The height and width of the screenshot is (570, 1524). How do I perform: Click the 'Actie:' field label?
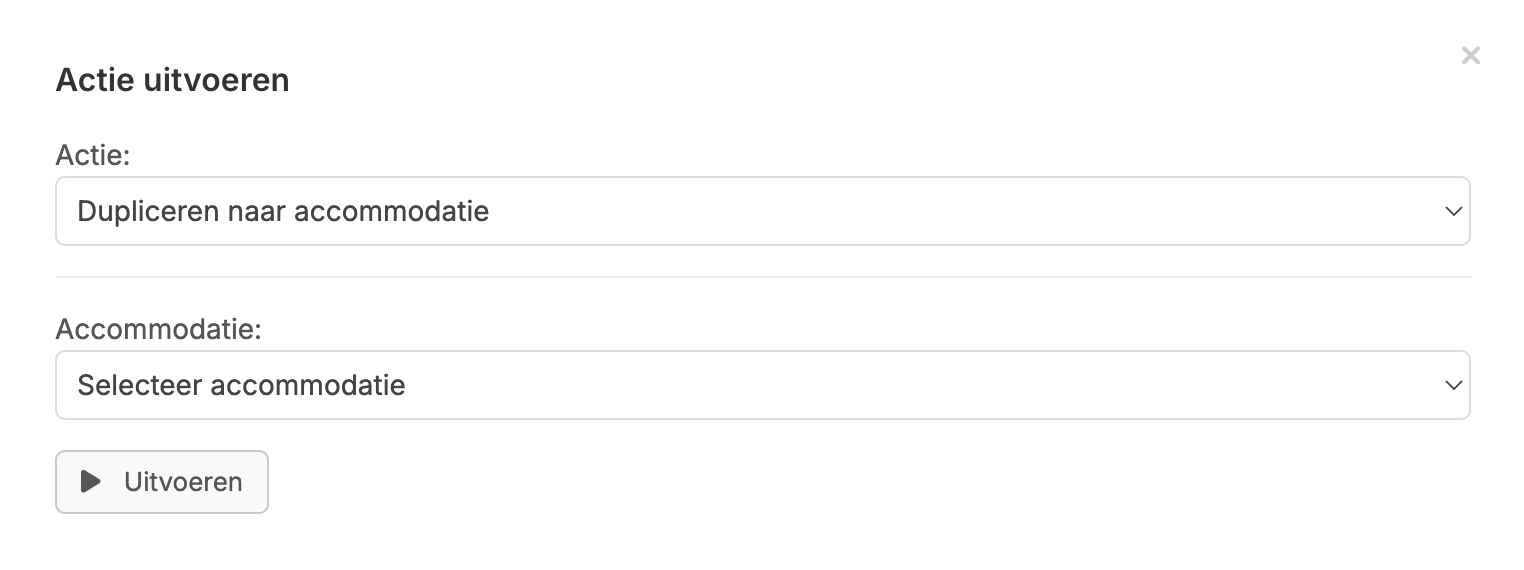tap(94, 156)
